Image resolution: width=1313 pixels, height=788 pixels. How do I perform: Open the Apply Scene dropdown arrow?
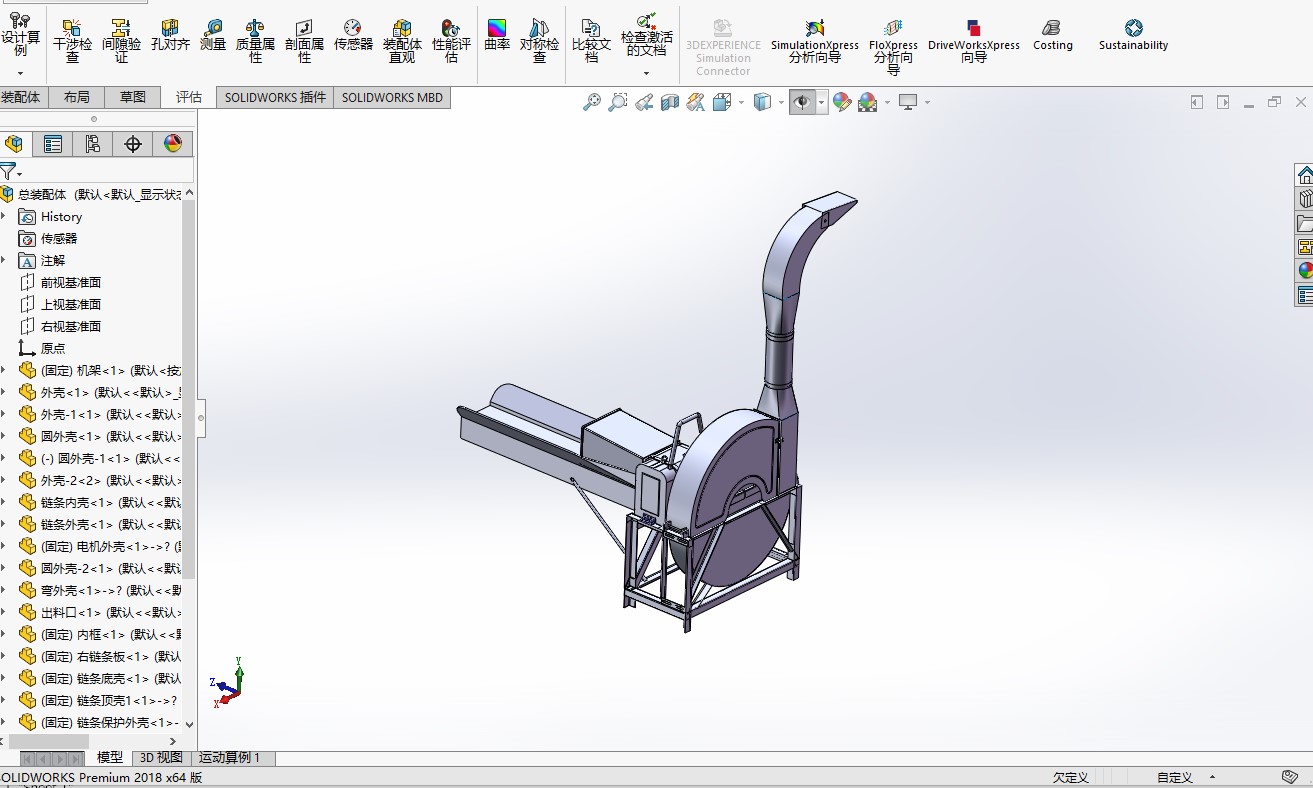click(887, 102)
